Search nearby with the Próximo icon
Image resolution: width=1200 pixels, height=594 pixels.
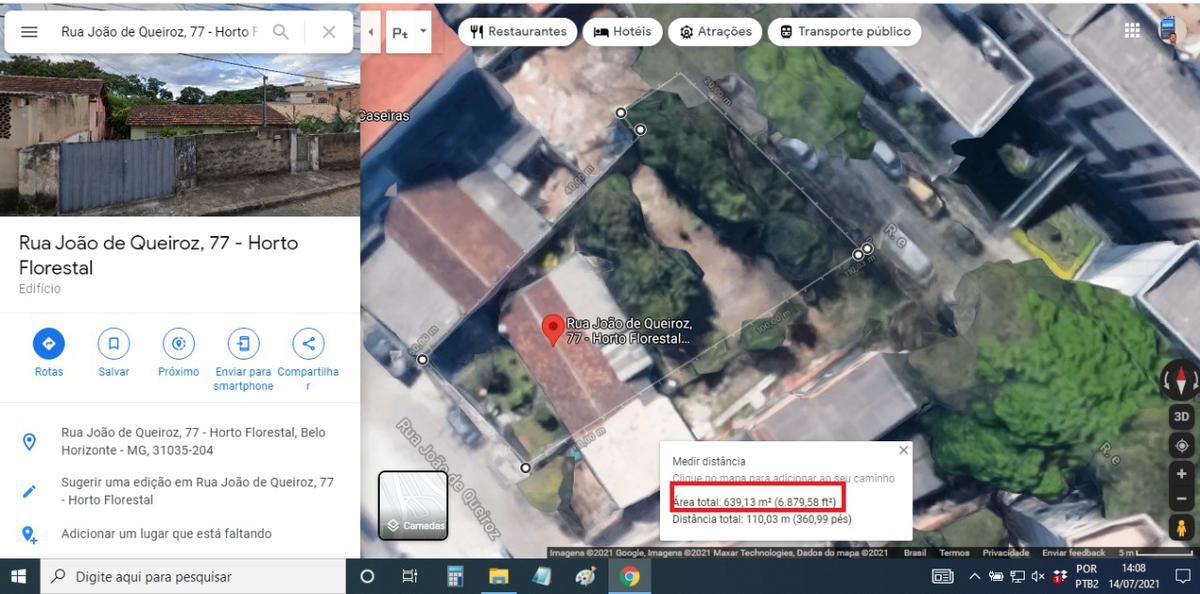pos(178,344)
